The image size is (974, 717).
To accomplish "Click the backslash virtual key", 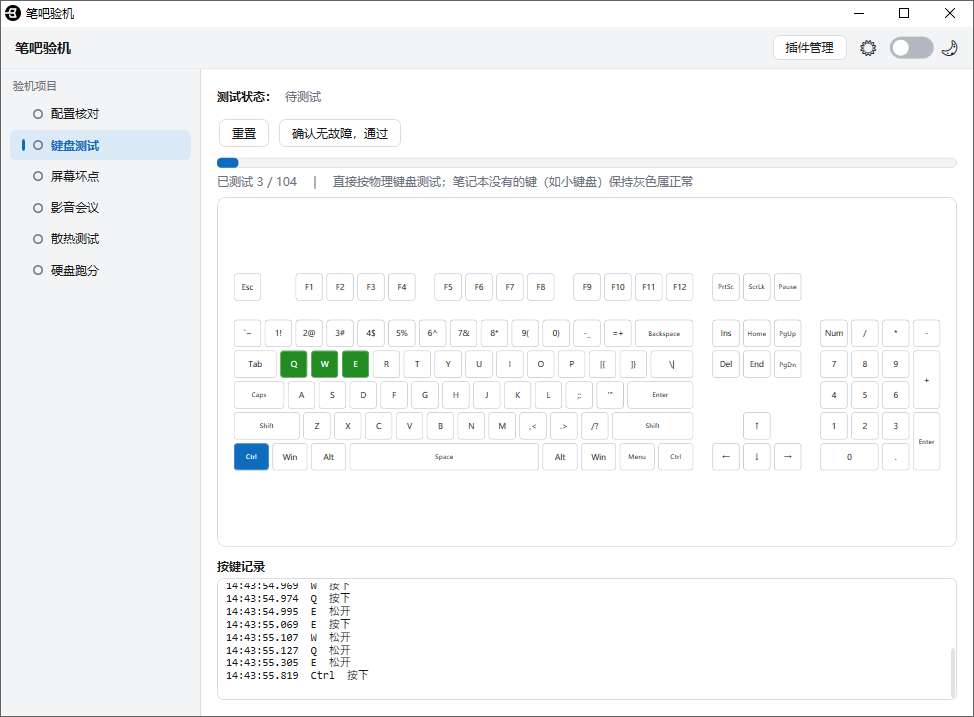I will (x=671, y=364).
